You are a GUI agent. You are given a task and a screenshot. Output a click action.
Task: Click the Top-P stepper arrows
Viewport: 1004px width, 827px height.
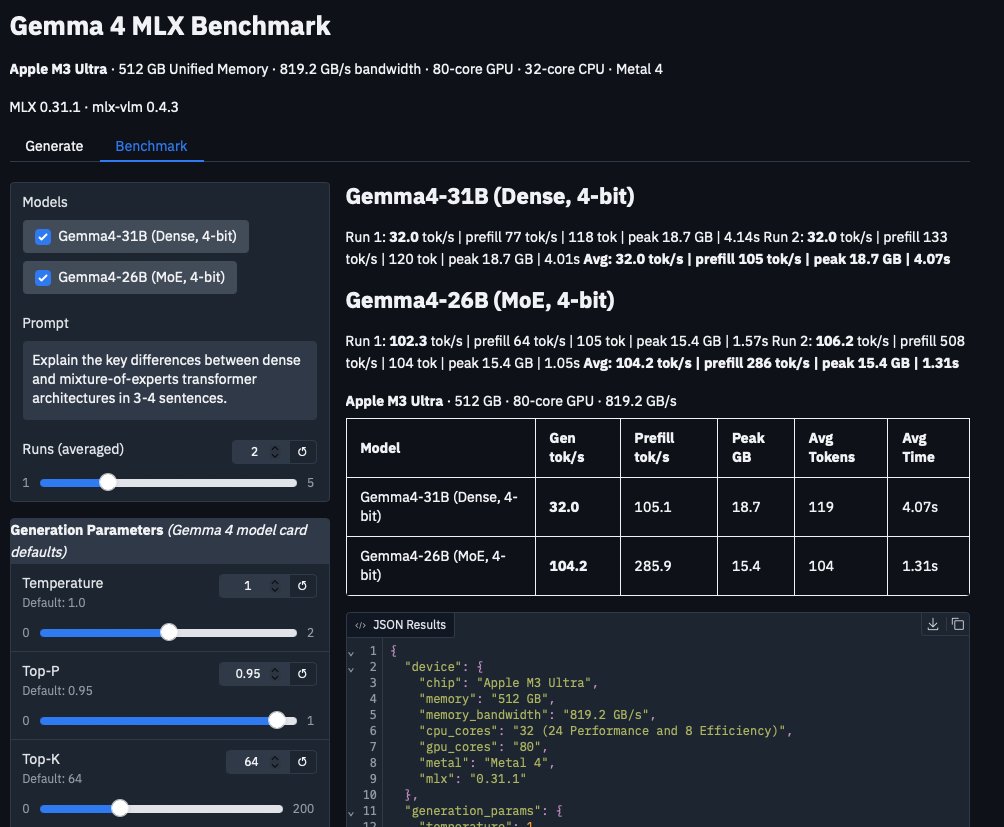coord(275,673)
